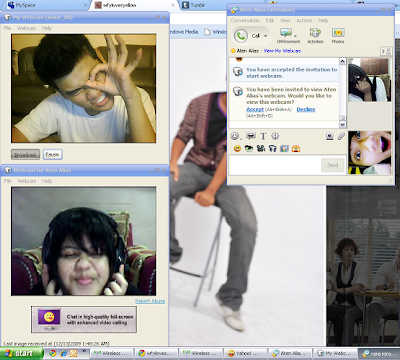Click the Windows Start button
The height and width of the screenshot is (360, 400).
[21, 353]
